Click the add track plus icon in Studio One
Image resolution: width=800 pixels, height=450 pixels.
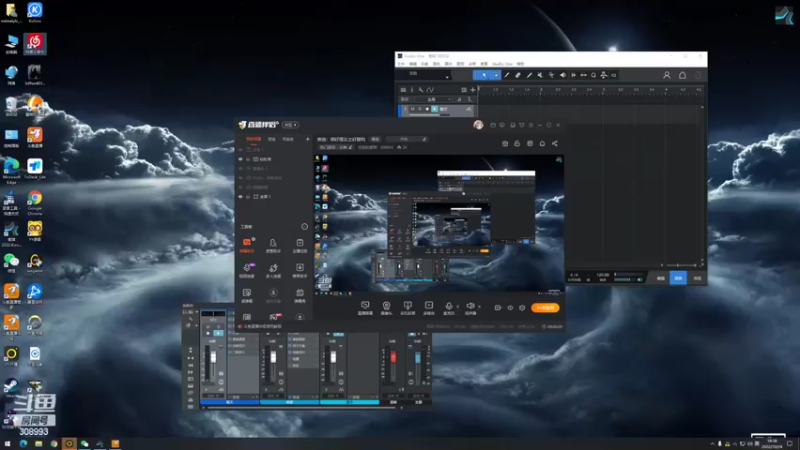tap(472, 90)
